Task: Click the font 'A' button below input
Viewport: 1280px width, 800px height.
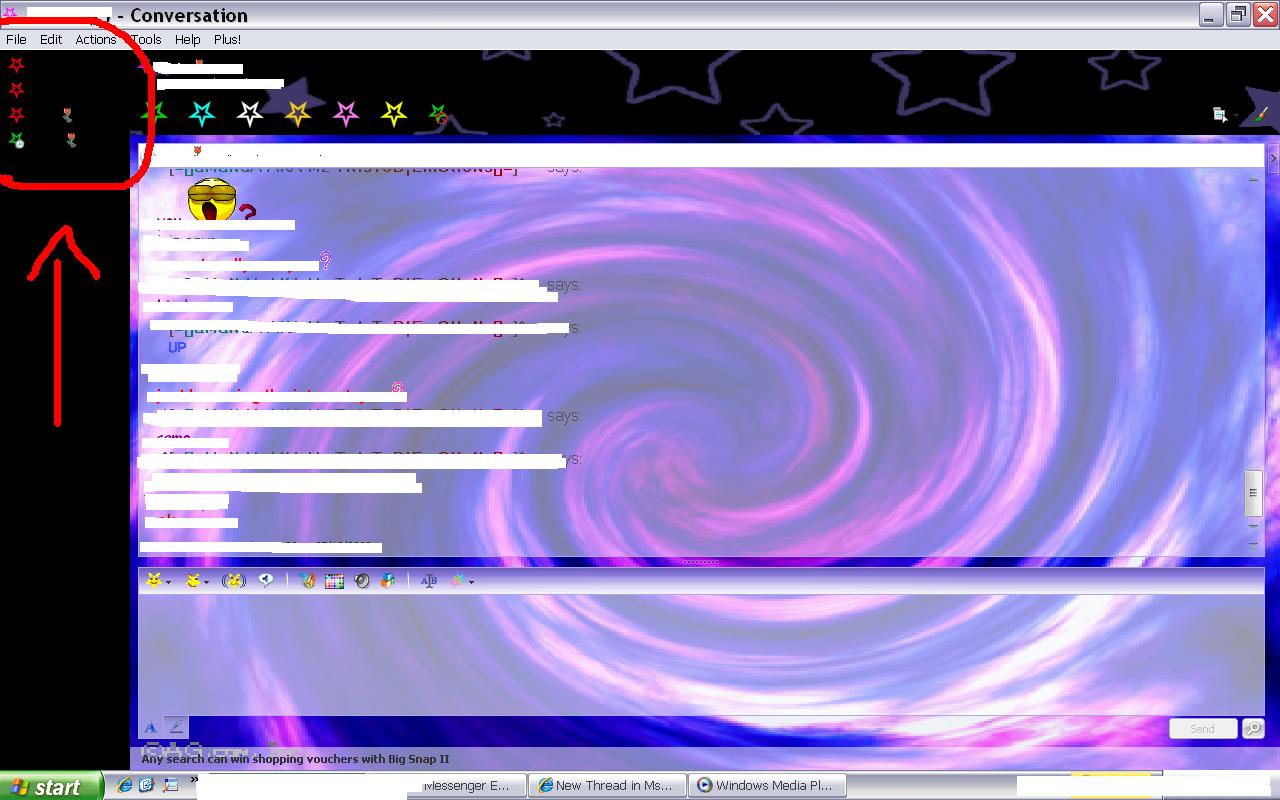Action: tap(151, 728)
